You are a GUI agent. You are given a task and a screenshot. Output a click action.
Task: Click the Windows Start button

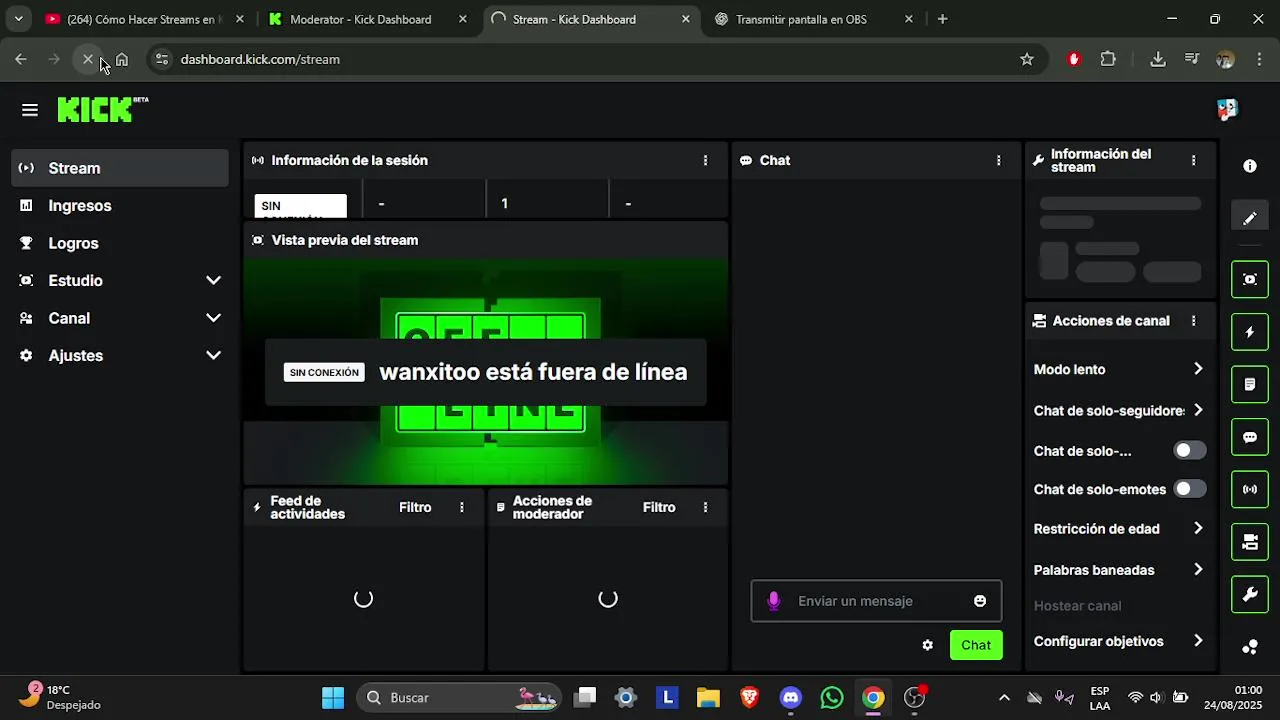click(x=333, y=697)
